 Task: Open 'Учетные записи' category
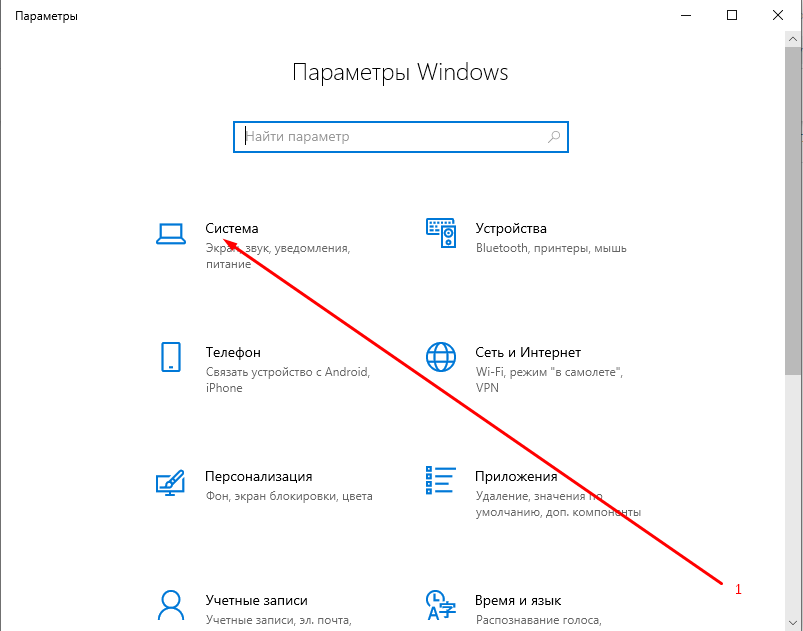[x=256, y=600]
